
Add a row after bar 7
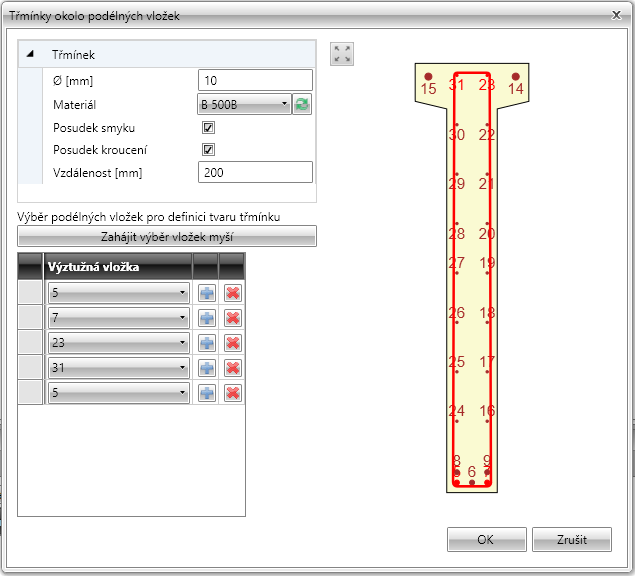click(207, 318)
